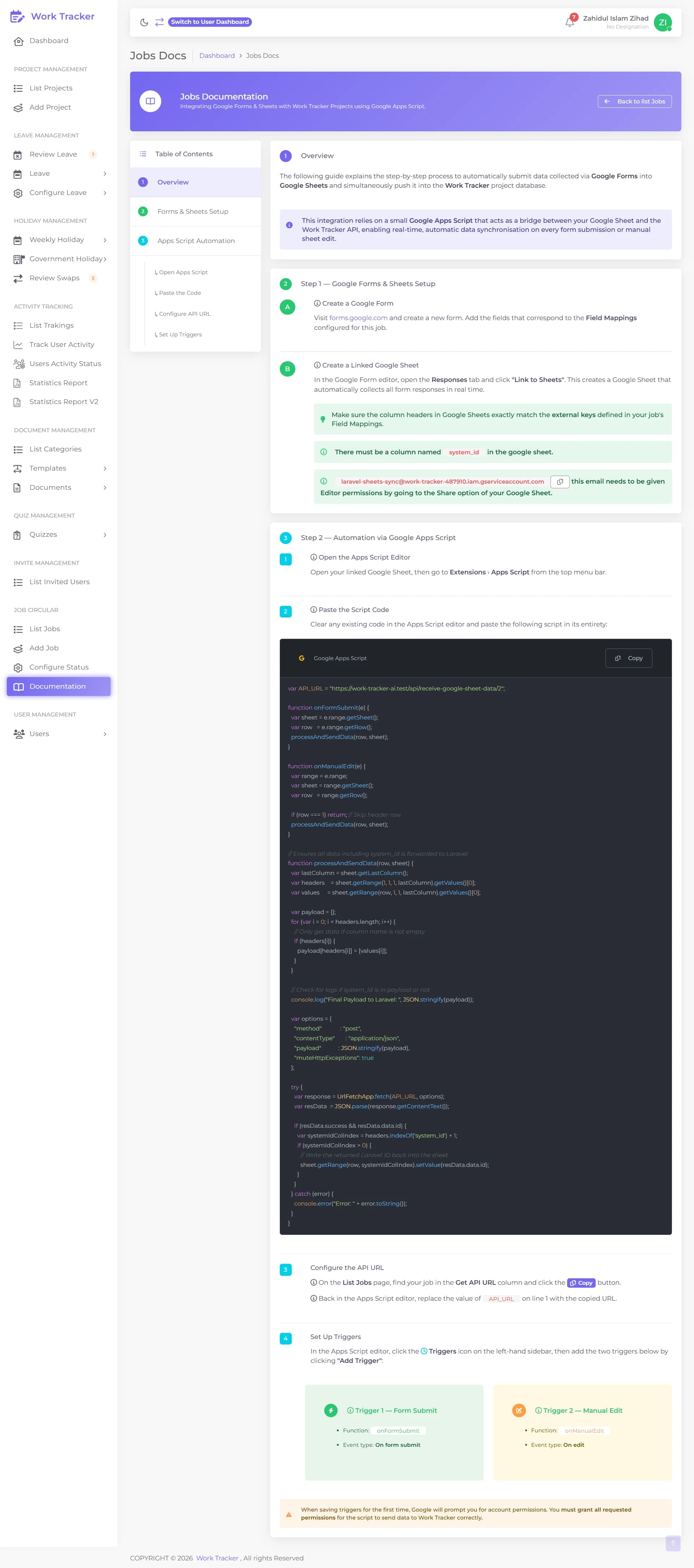
Task: Click Track User Activity chart icon
Action: pyautogui.click(x=18, y=344)
